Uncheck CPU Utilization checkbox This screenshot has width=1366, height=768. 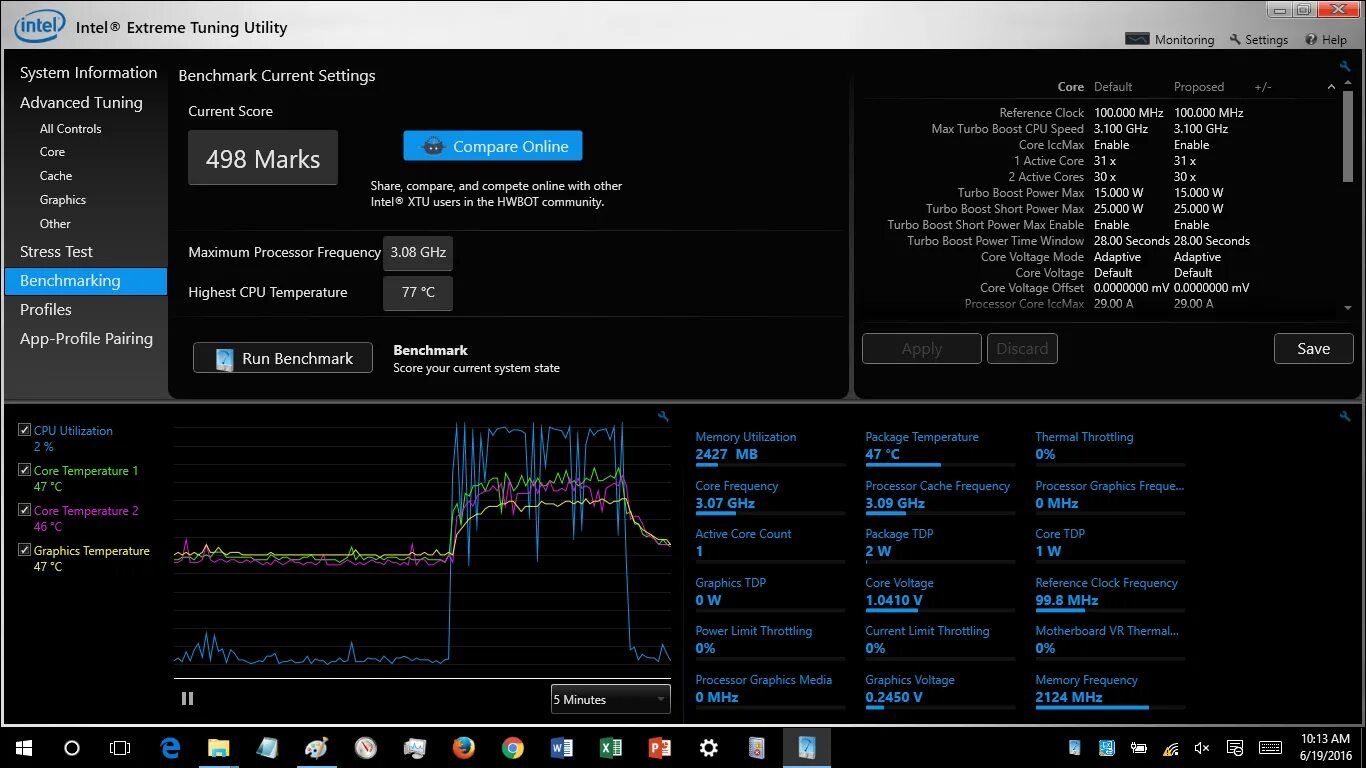[x=25, y=430]
